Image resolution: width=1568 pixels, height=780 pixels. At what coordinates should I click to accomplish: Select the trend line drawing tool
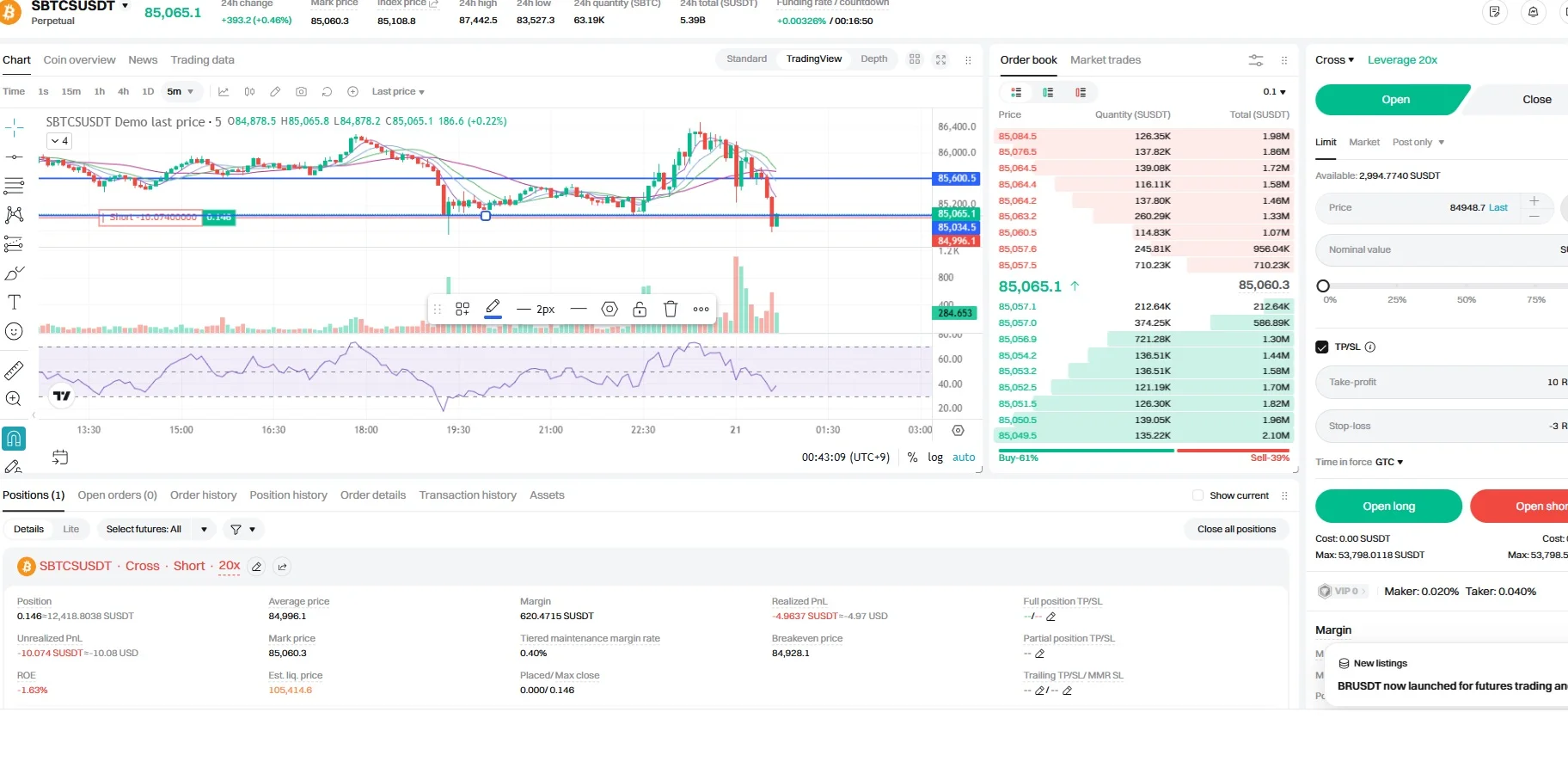(x=15, y=157)
